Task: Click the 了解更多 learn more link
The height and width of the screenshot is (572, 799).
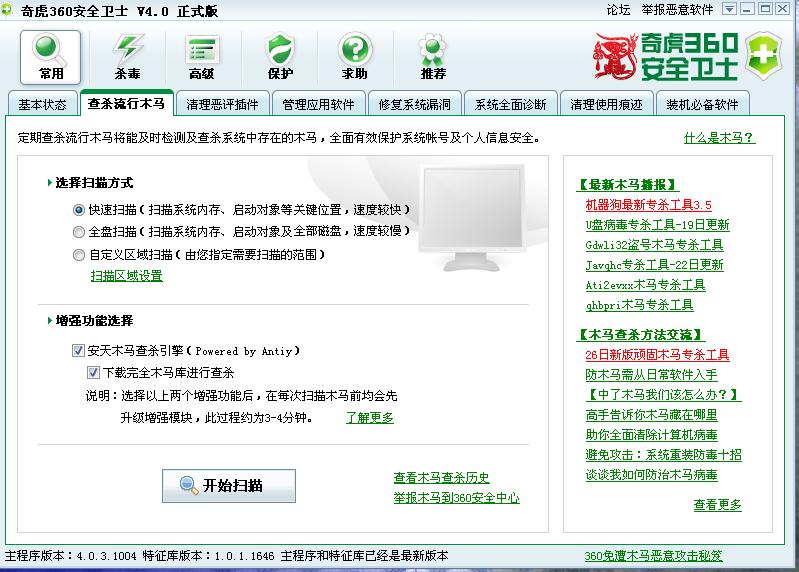Action: [x=369, y=418]
